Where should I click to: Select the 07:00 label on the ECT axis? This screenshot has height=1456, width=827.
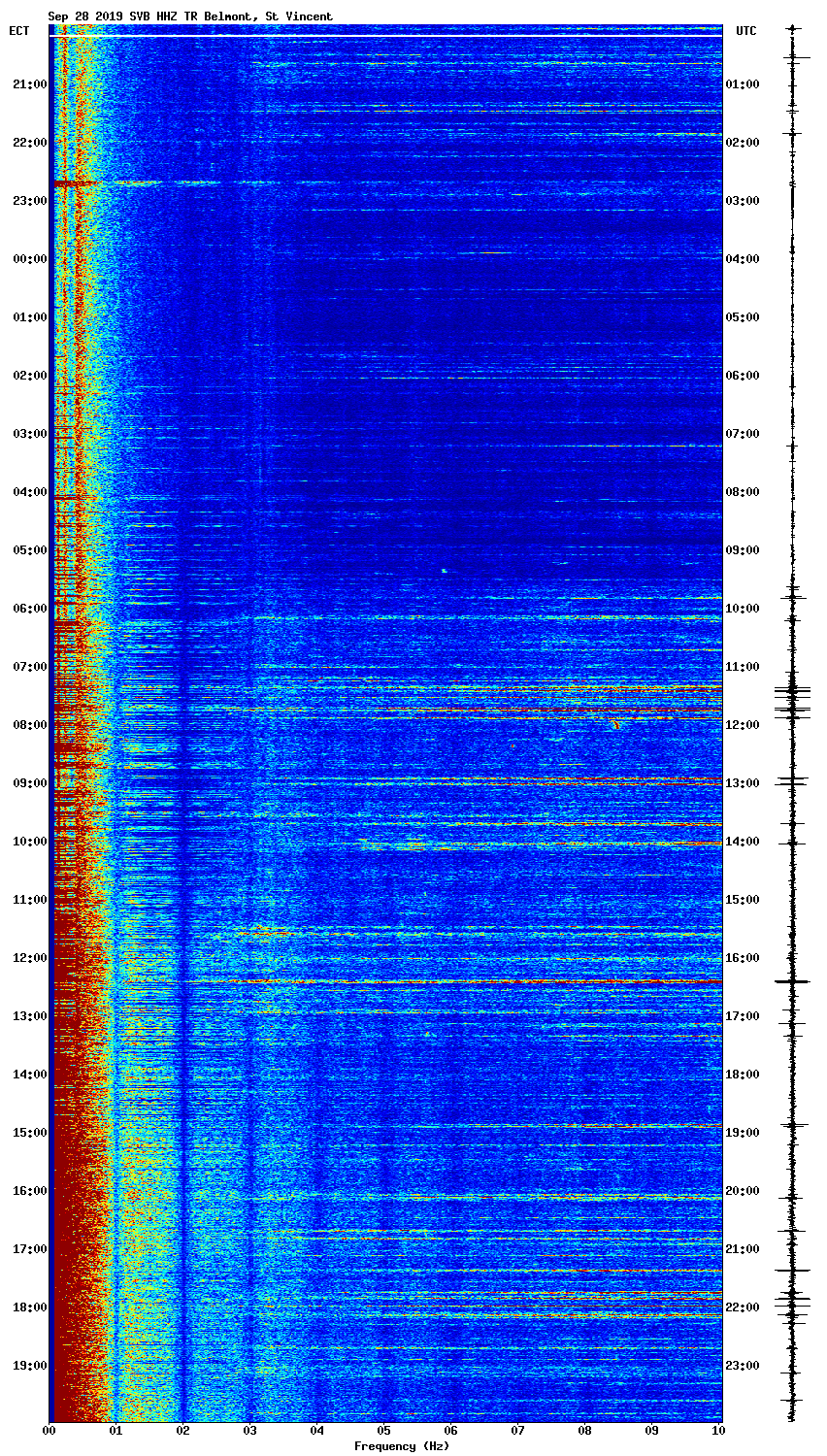[27, 667]
